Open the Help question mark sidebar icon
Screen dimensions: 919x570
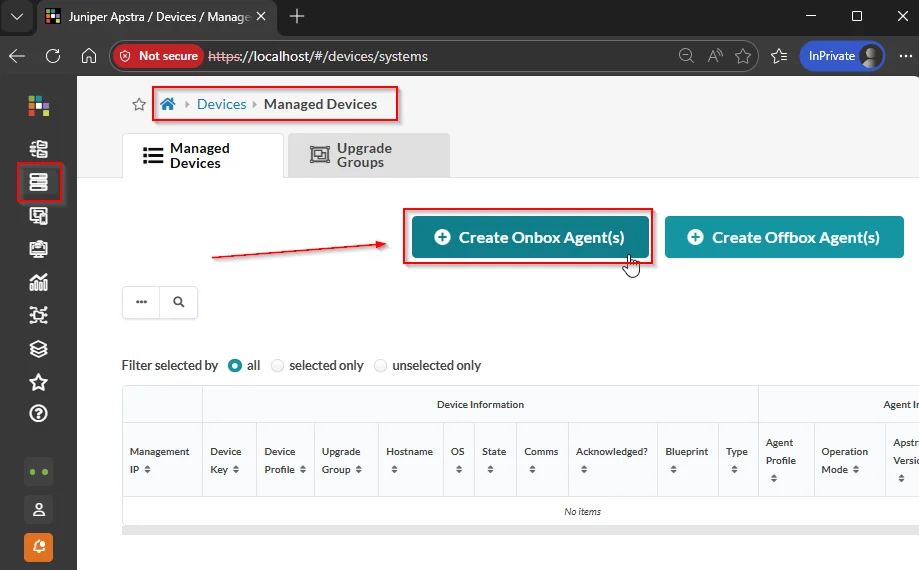coord(39,414)
